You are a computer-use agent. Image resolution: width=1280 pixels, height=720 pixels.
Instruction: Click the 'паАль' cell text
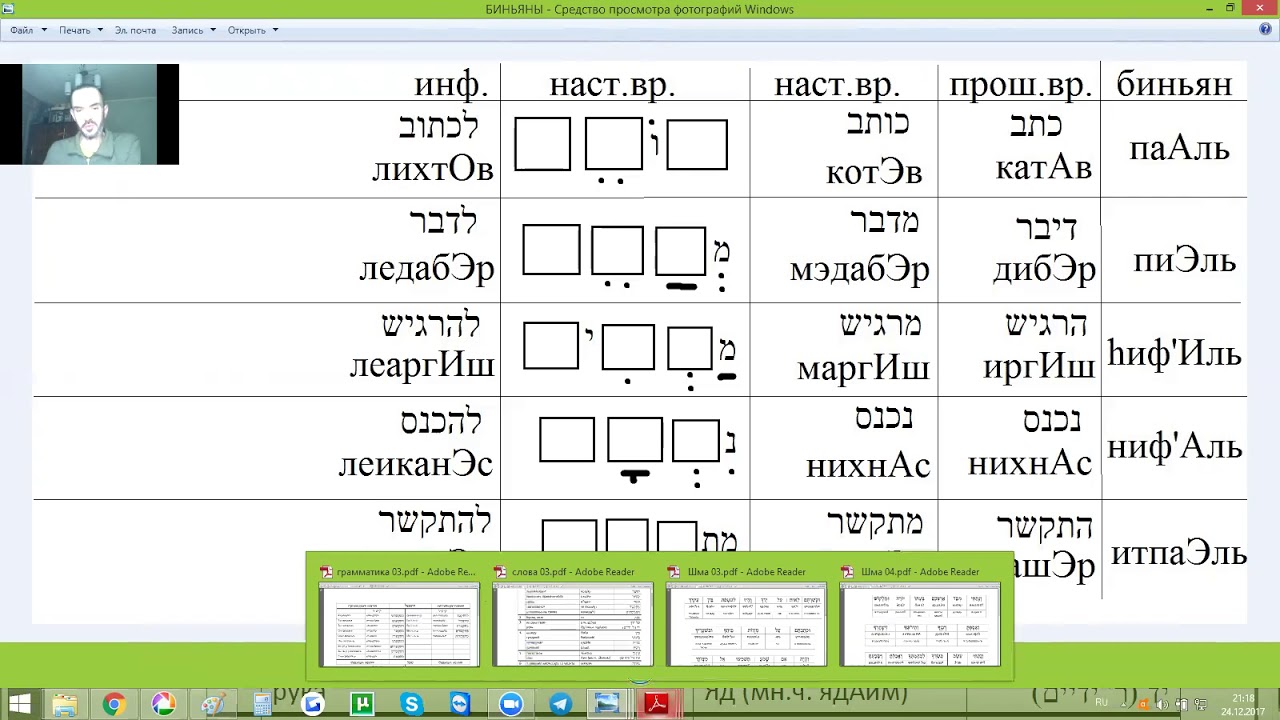tap(1179, 149)
